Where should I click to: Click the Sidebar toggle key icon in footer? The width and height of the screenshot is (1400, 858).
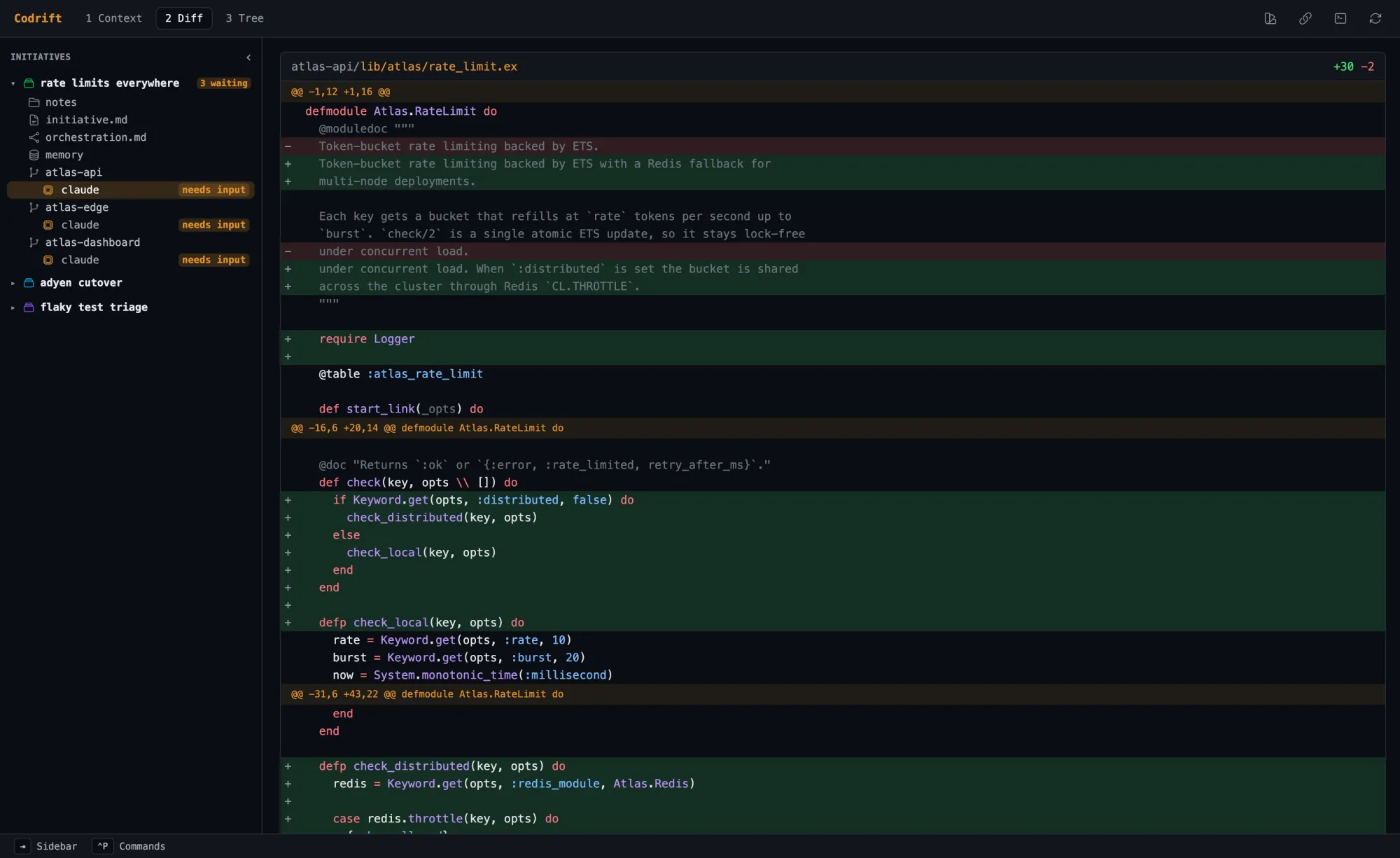pyautogui.click(x=22, y=846)
